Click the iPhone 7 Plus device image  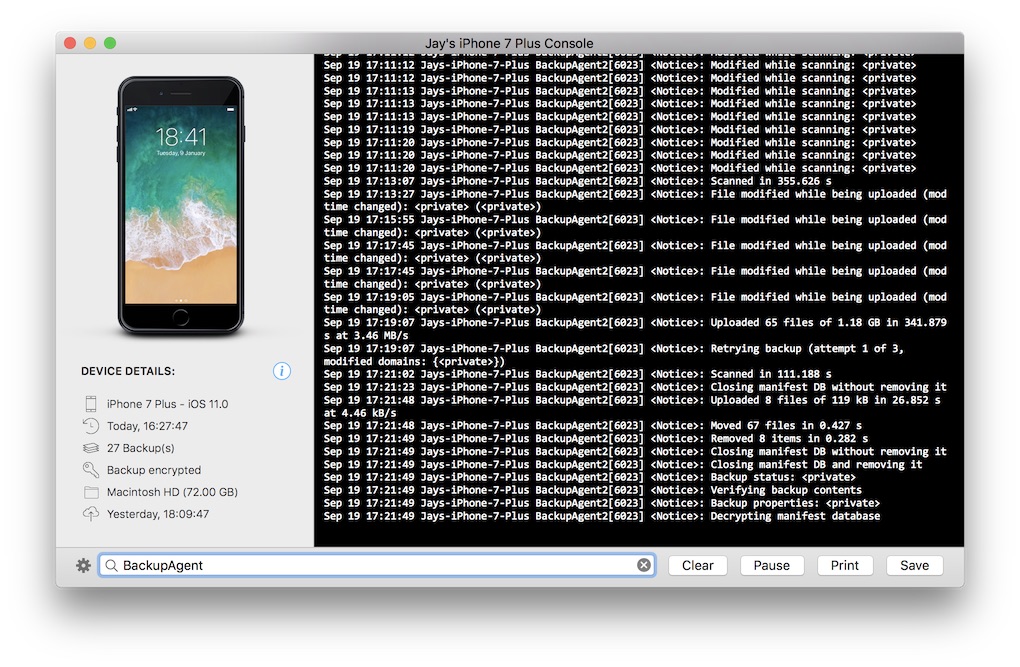[181, 206]
